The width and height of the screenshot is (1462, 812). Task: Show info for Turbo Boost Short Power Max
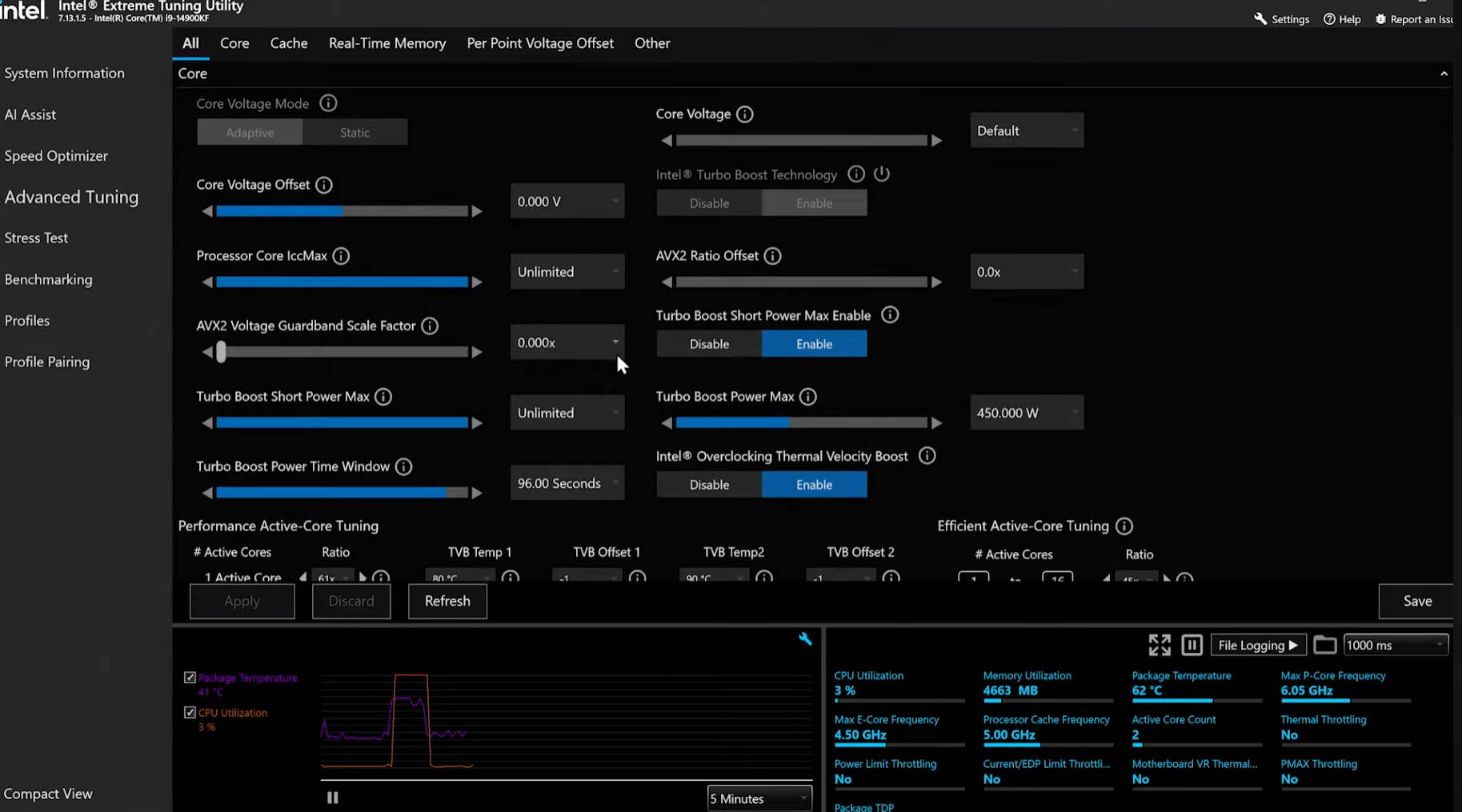[383, 397]
